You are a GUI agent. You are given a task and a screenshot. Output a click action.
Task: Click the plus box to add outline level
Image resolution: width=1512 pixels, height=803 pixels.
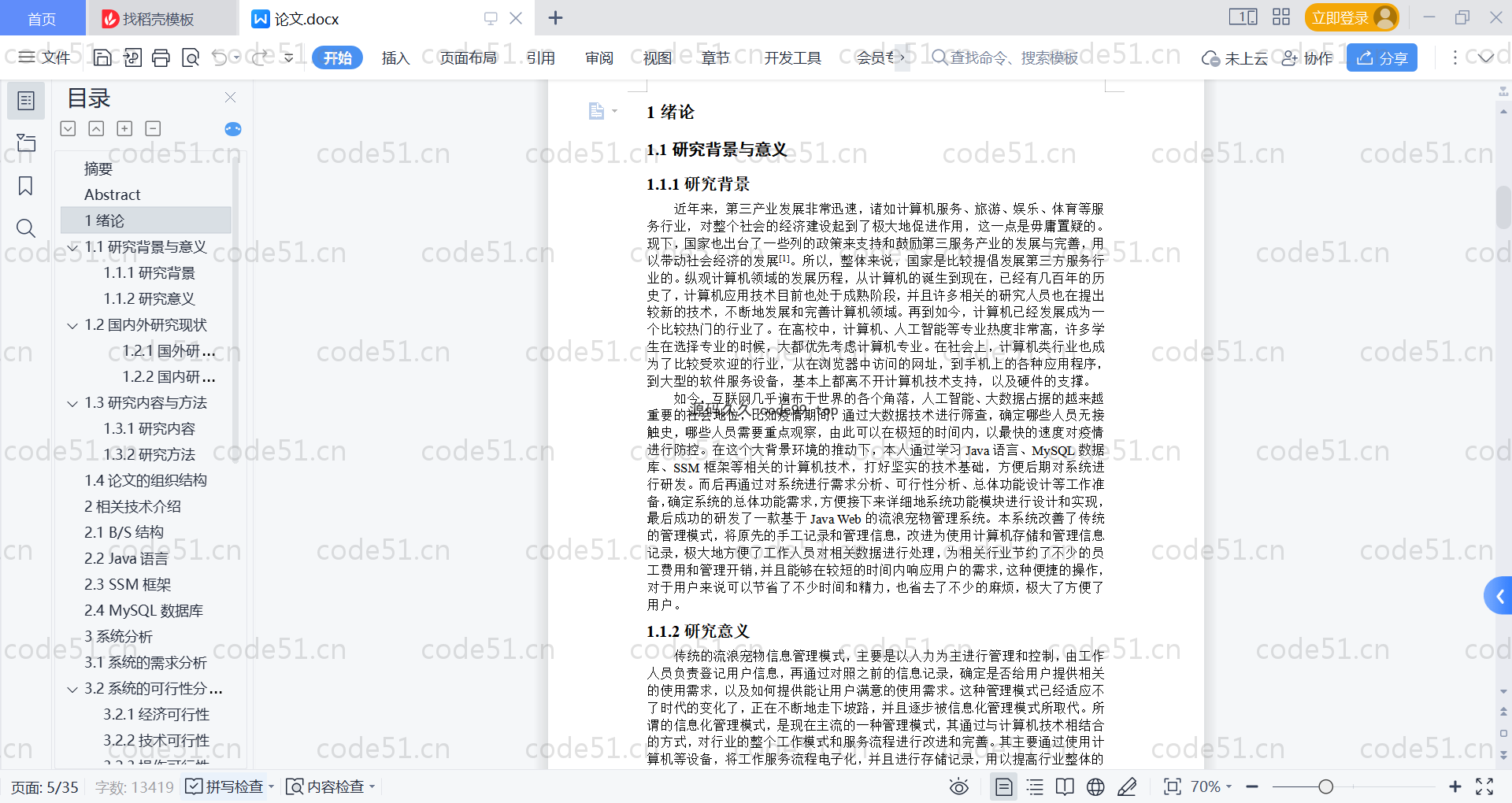pyautogui.click(x=124, y=128)
